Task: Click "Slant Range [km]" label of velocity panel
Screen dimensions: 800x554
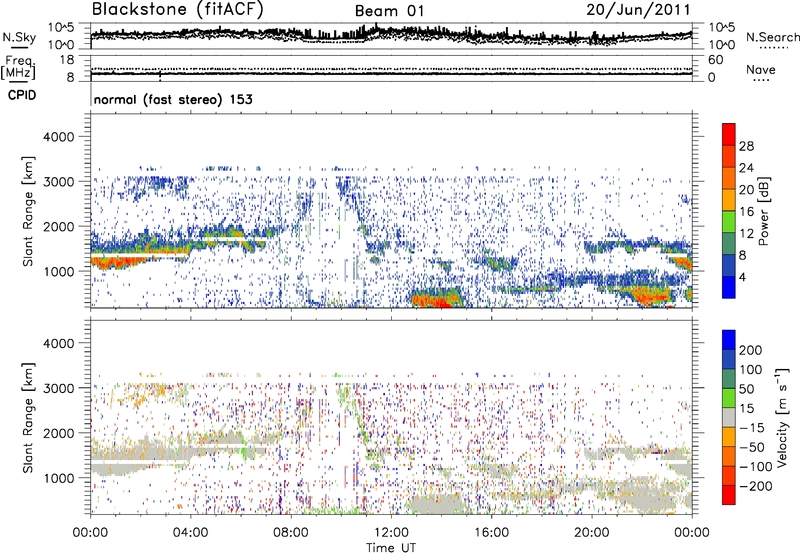Action: (28, 417)
